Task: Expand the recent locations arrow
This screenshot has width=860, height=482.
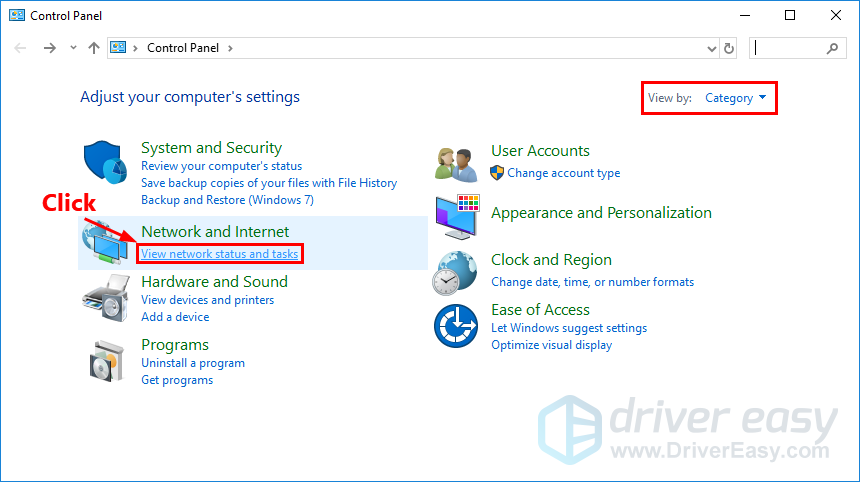Action: click(73, 48)
